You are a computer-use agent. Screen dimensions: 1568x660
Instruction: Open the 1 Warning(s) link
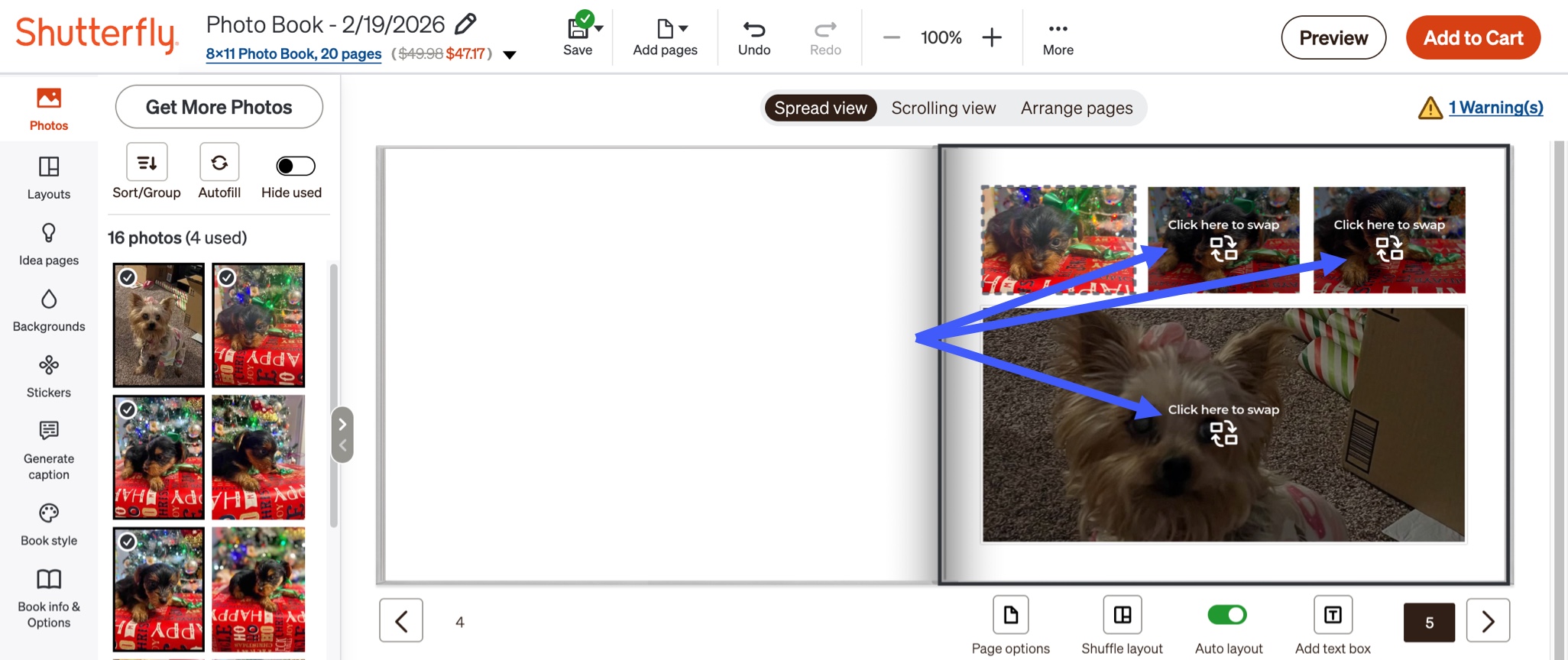[1496, 108]
